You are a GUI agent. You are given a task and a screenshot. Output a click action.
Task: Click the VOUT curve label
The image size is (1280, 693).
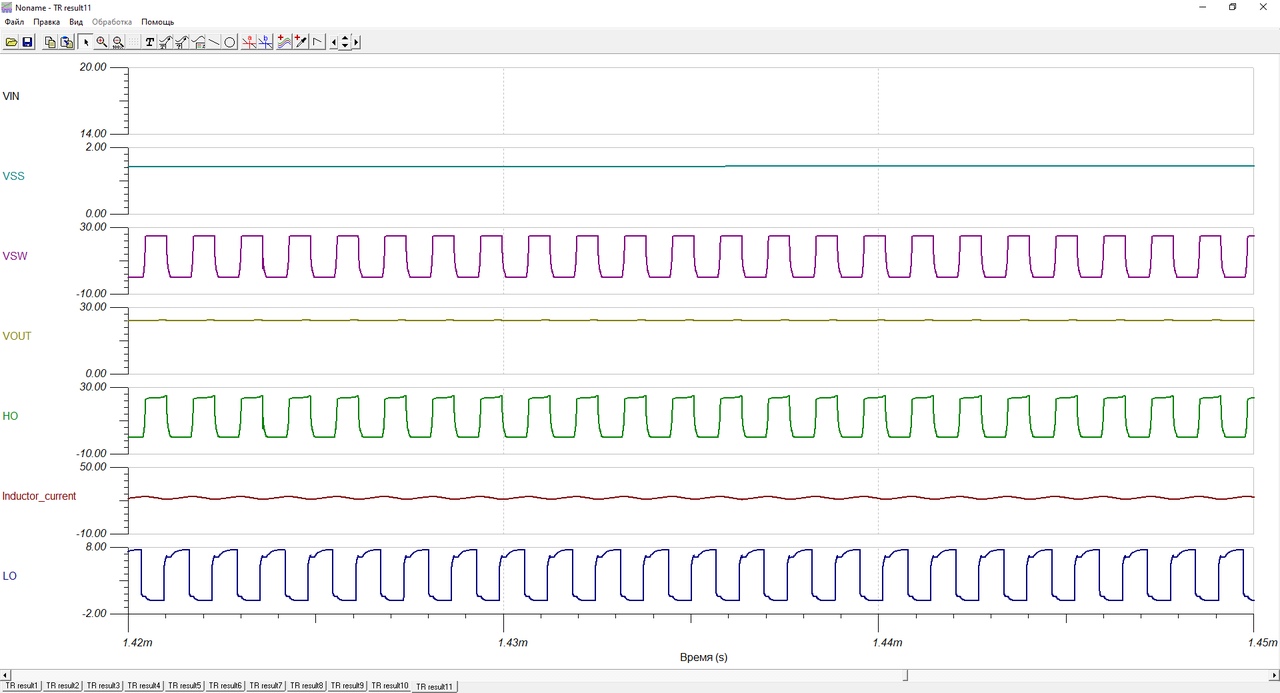click(17, 336)
